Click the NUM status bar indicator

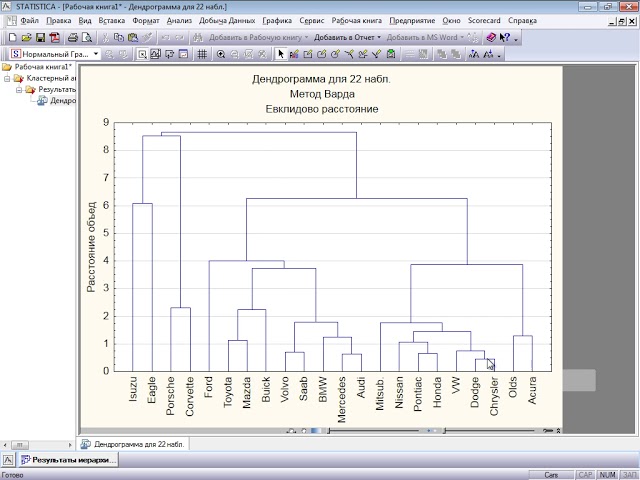(607, 475)
